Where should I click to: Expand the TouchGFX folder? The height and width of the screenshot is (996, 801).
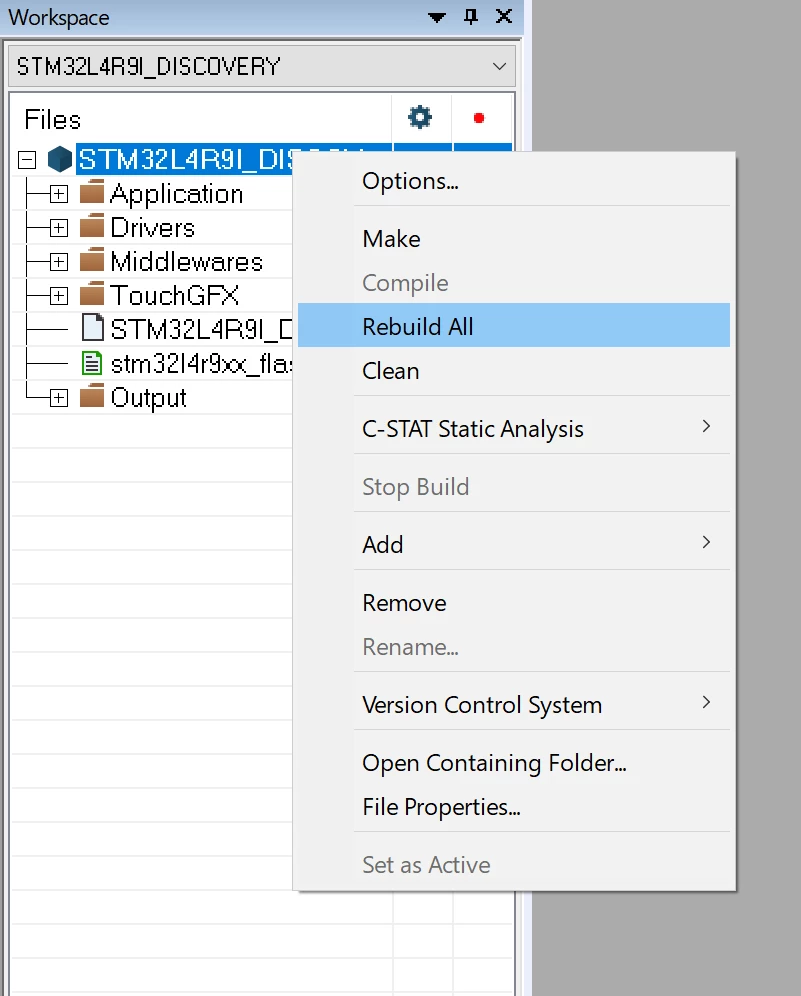click(x=58, y=295)
